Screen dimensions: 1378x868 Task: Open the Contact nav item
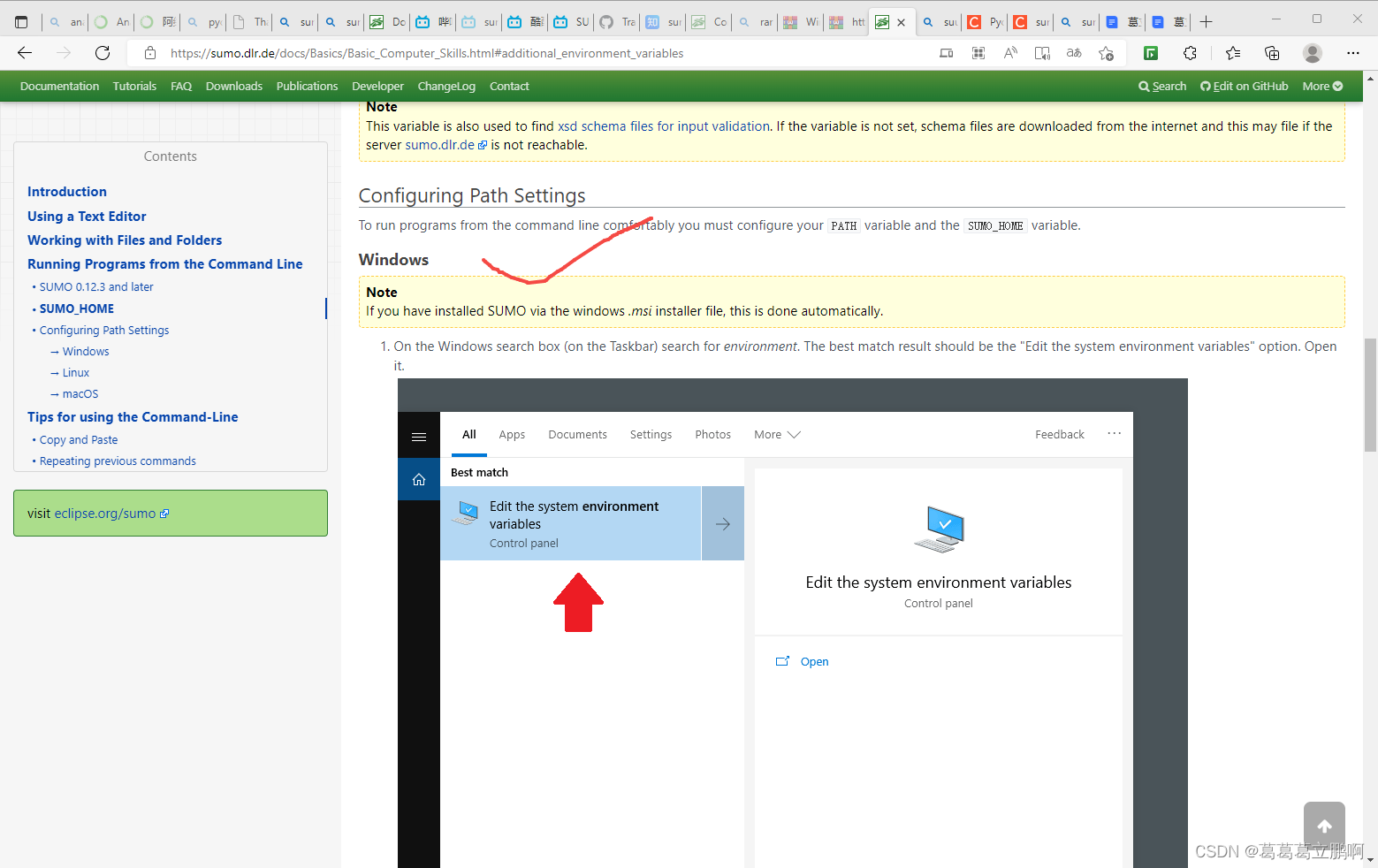tap(509, 86)
